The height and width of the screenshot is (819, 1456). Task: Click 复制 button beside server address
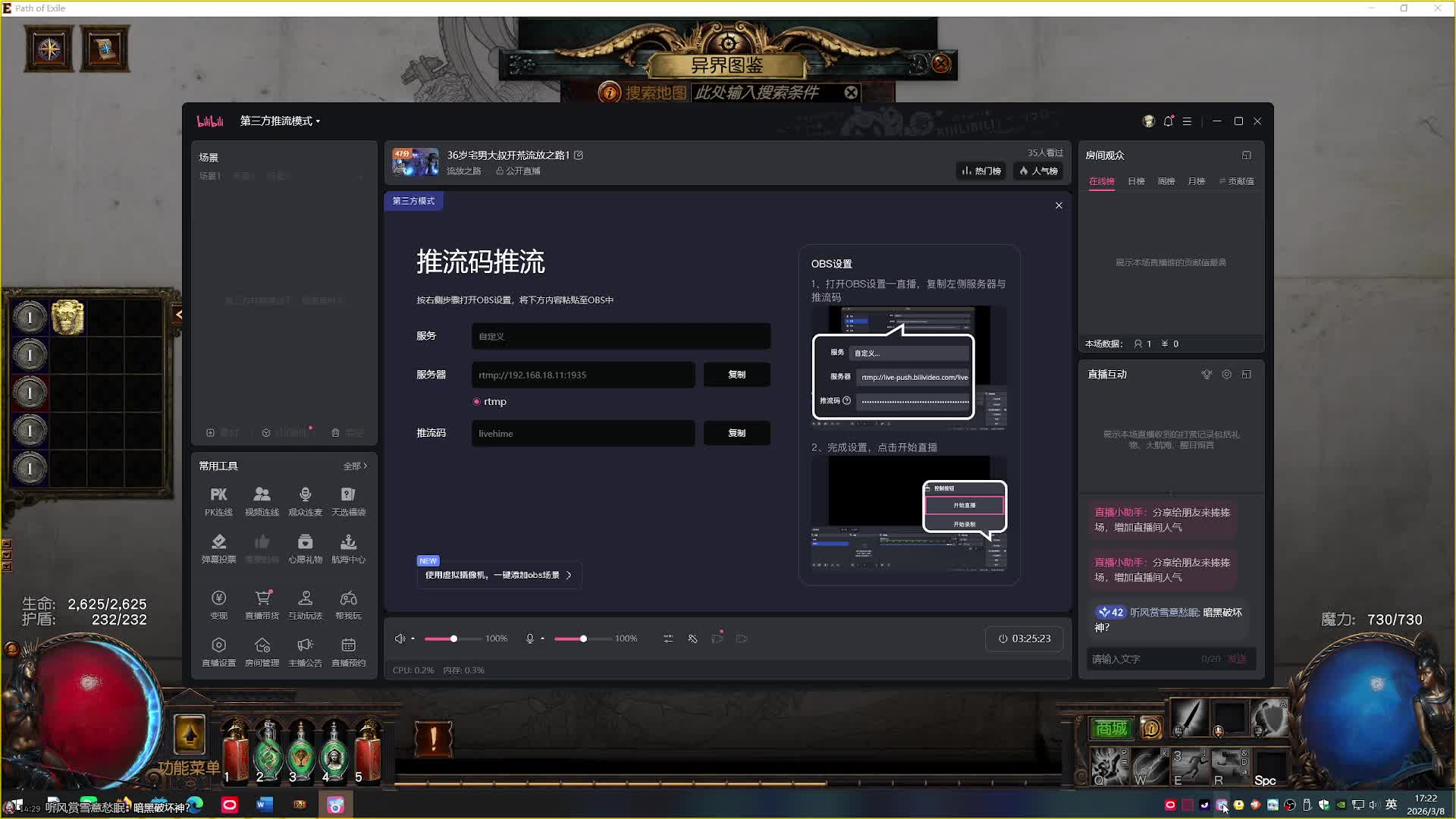click(x=736, y=375)
